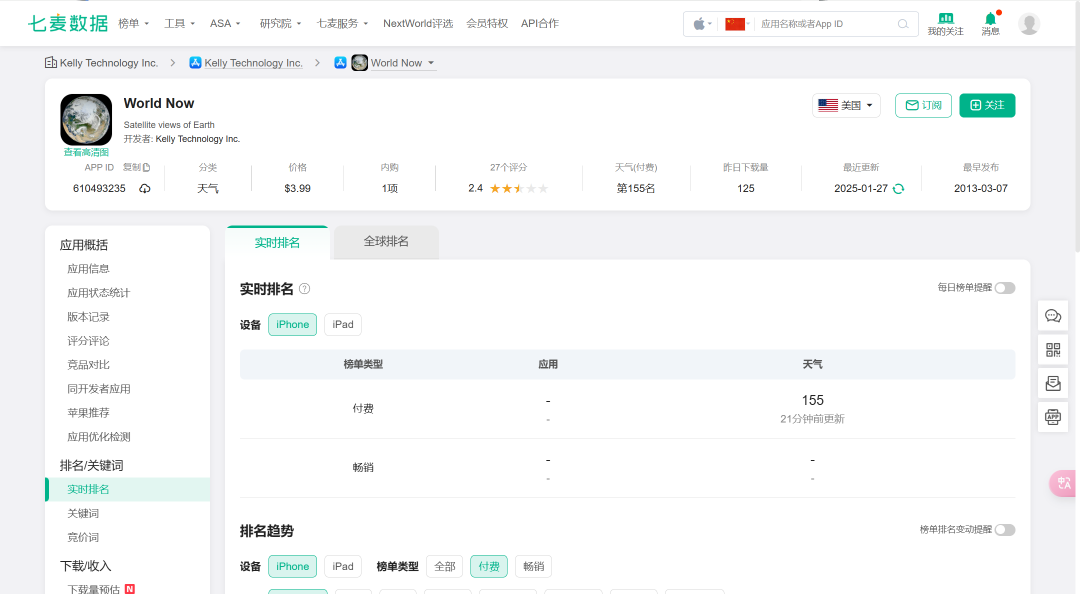Open 下载量预估 in sidebar

point(93,589)
